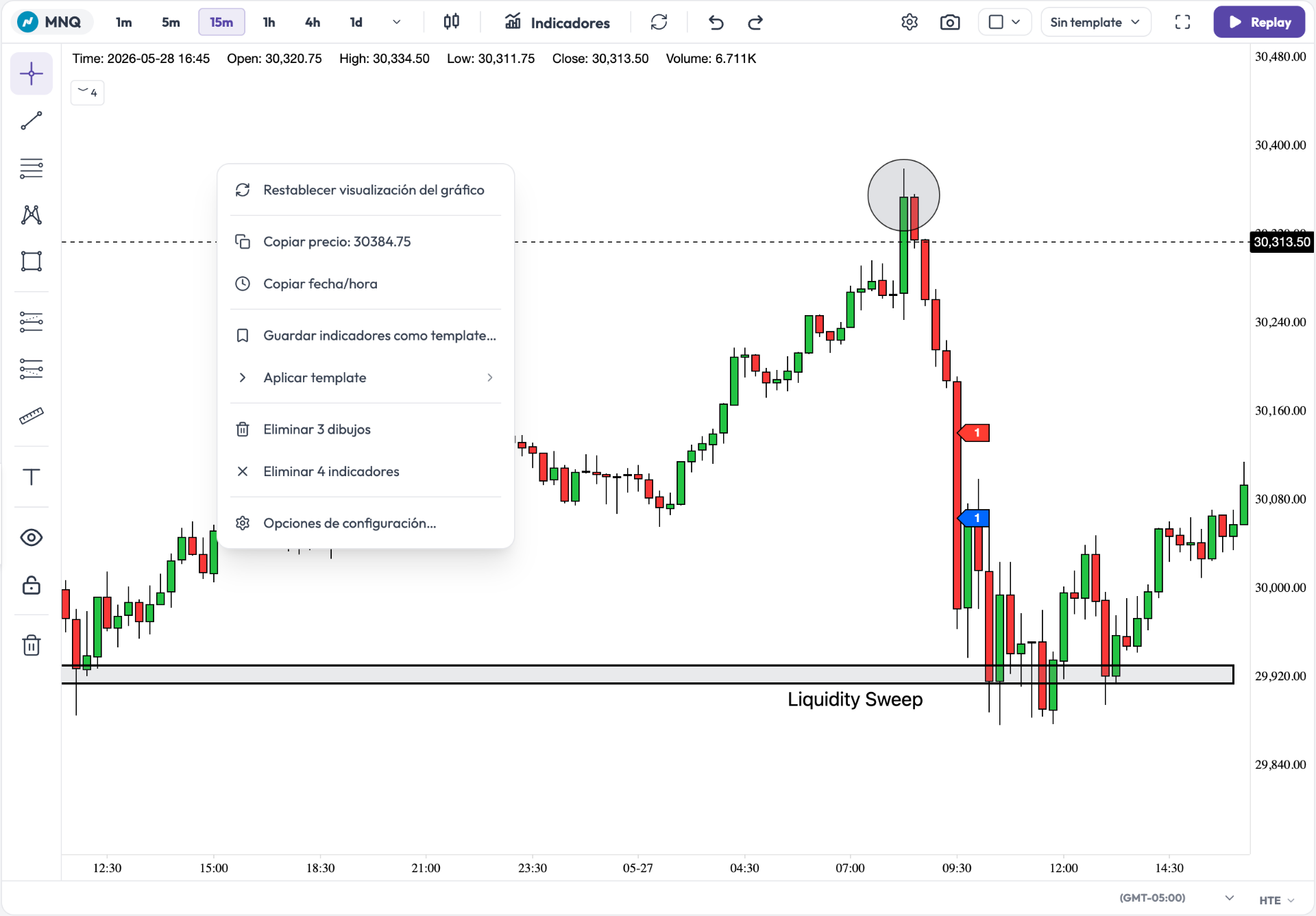Toggle the lock drawings padlock
Screen dimensions: 1316x916
(x=32, y=585)
